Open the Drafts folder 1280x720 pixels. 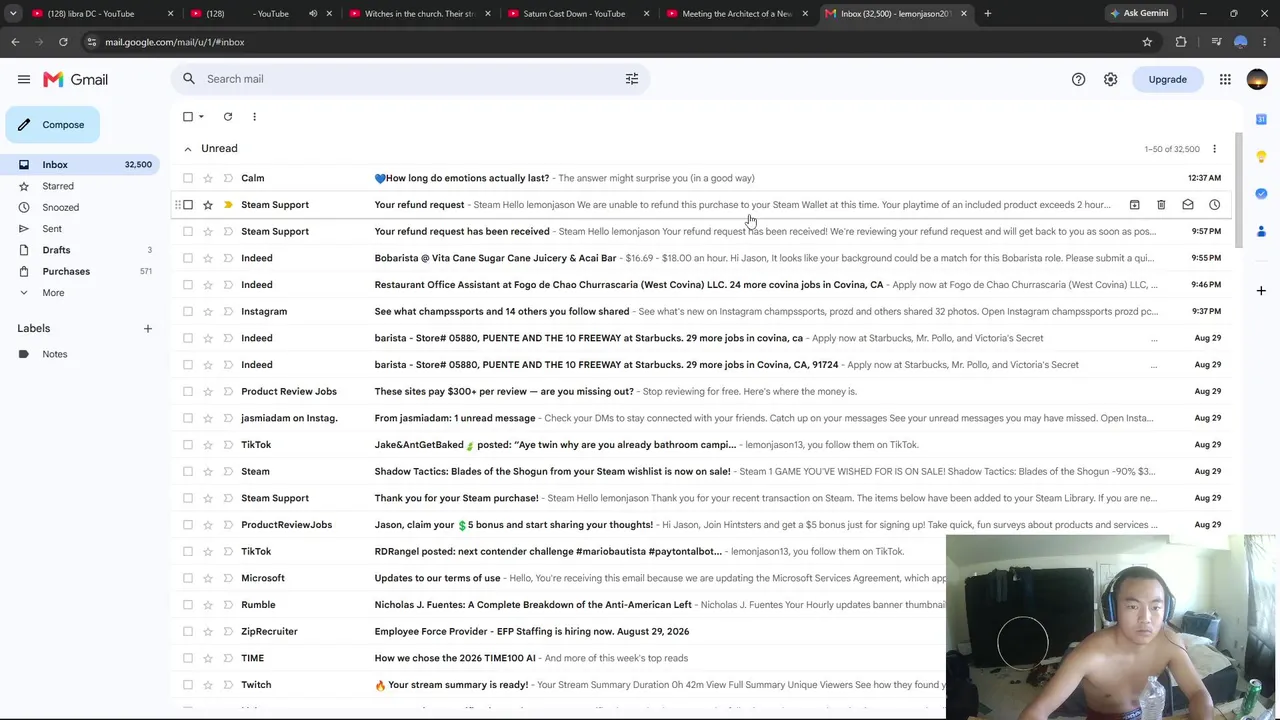82,250
